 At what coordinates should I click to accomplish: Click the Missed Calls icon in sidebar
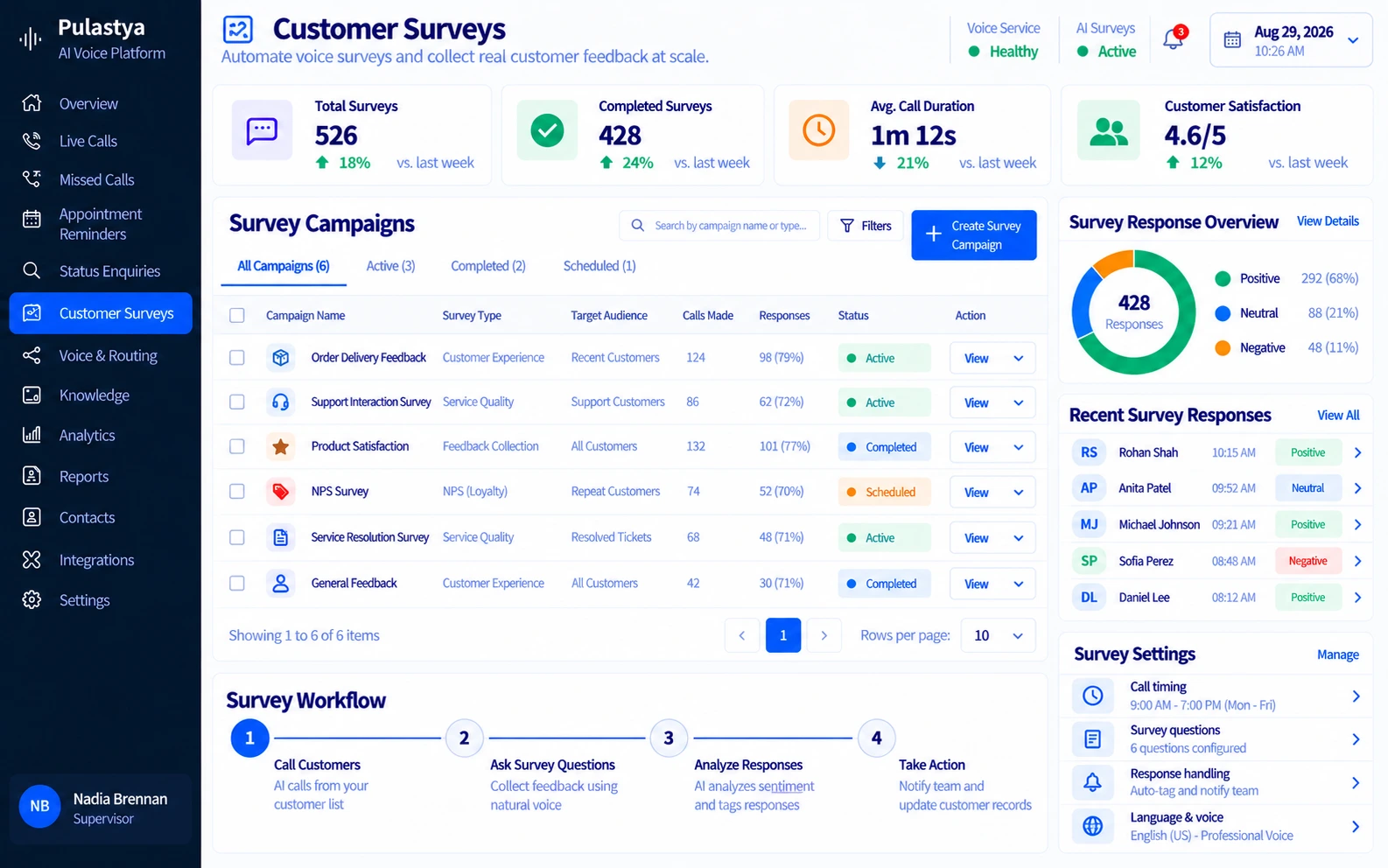(32, 179)
